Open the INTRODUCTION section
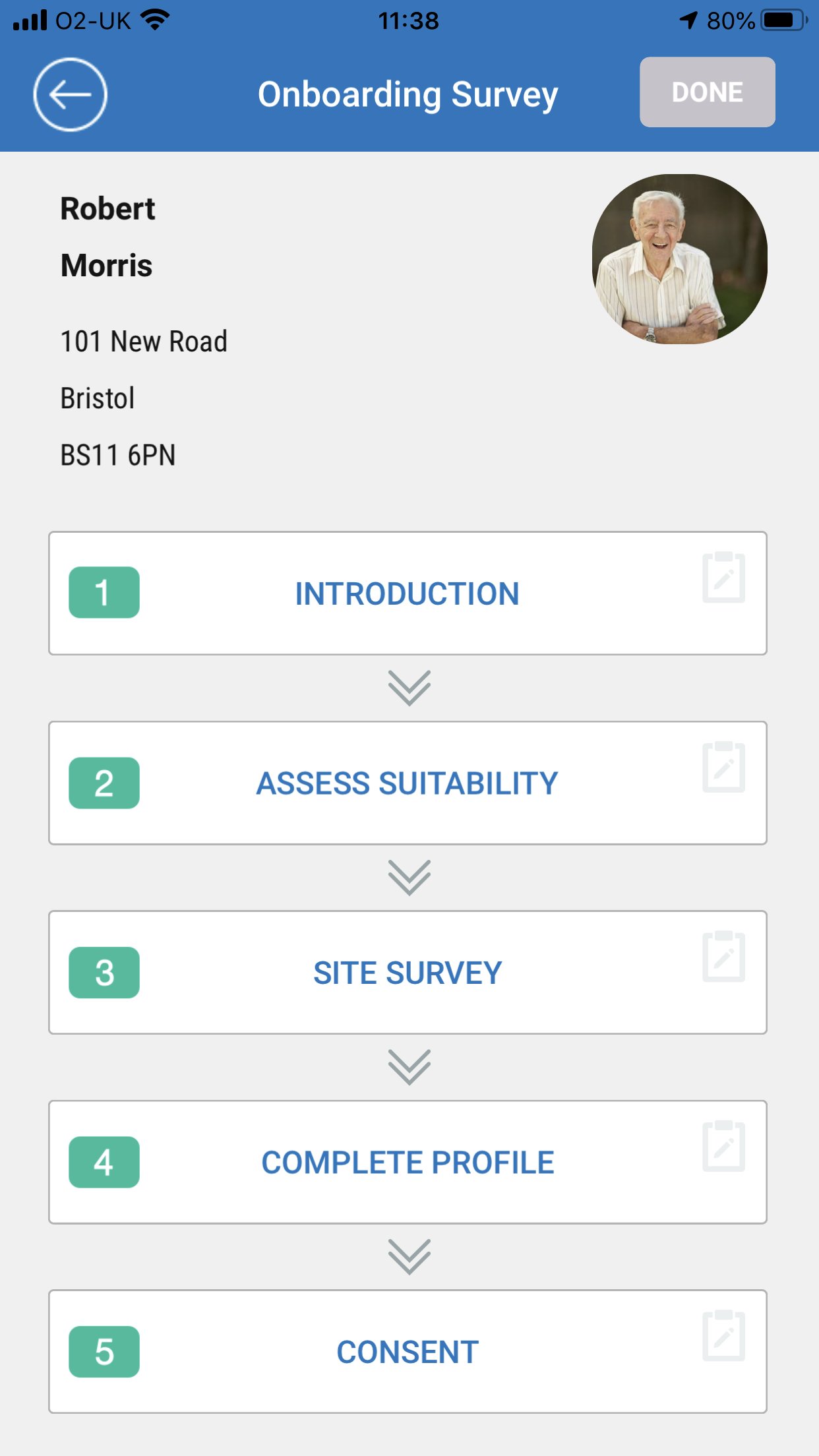The width and height of the screenshot is (819, 1456). tap(408, 593)
